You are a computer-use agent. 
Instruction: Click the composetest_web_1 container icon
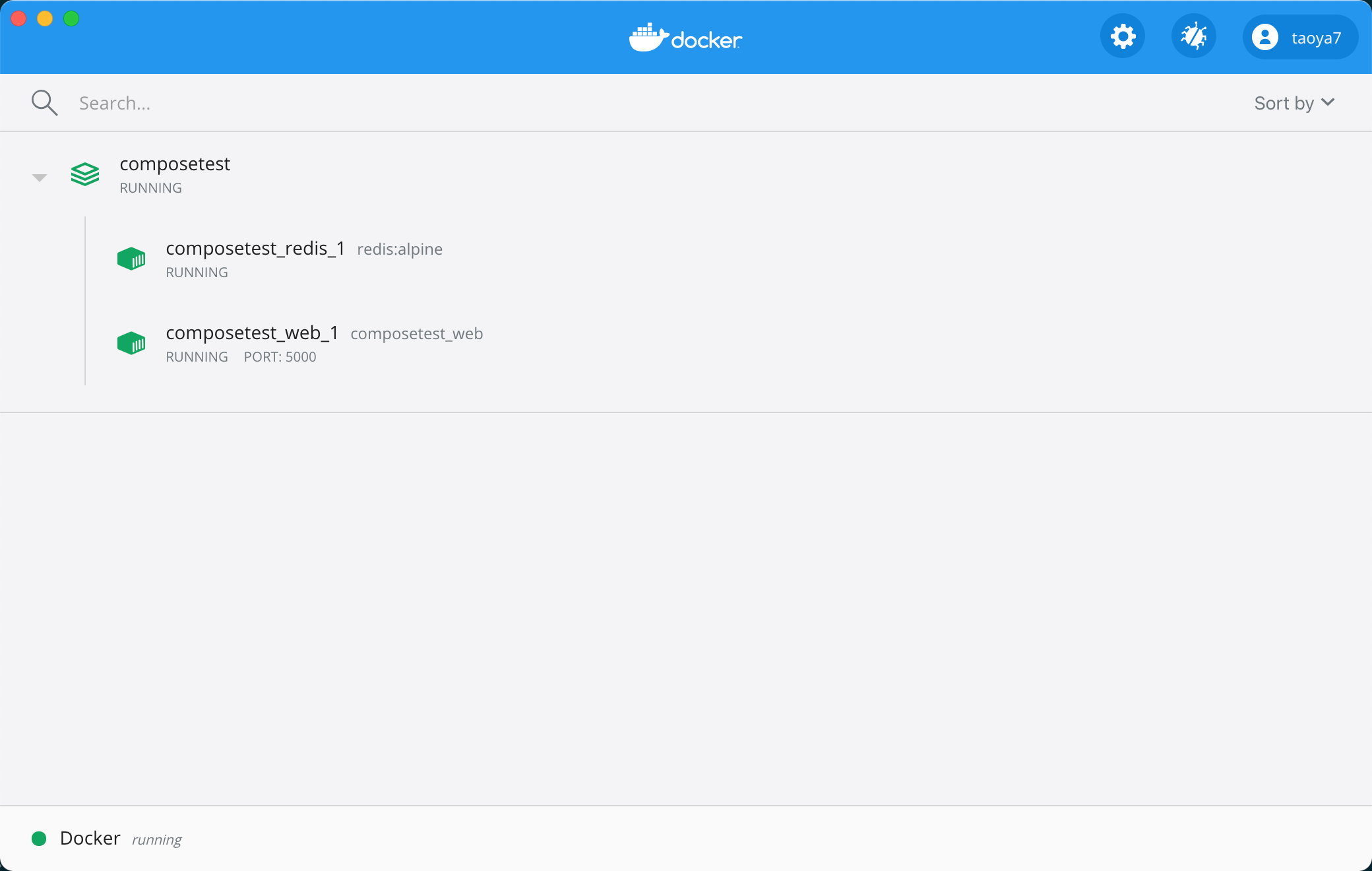coord(131,343)
